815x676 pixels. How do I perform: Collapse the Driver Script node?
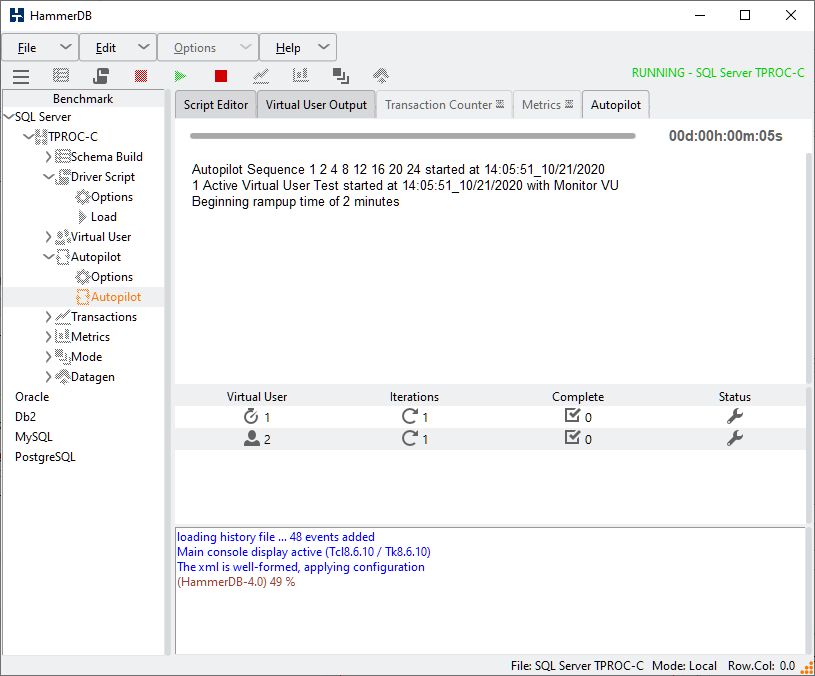click(48, 177)
